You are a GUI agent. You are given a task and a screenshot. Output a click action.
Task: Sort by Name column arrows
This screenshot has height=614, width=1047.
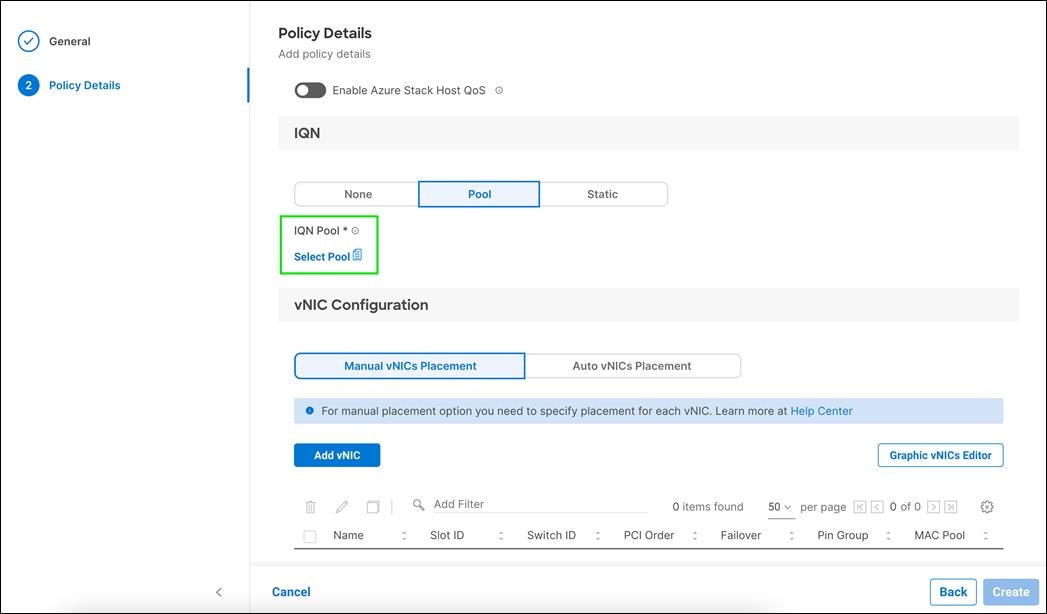[x=404, y=536]
